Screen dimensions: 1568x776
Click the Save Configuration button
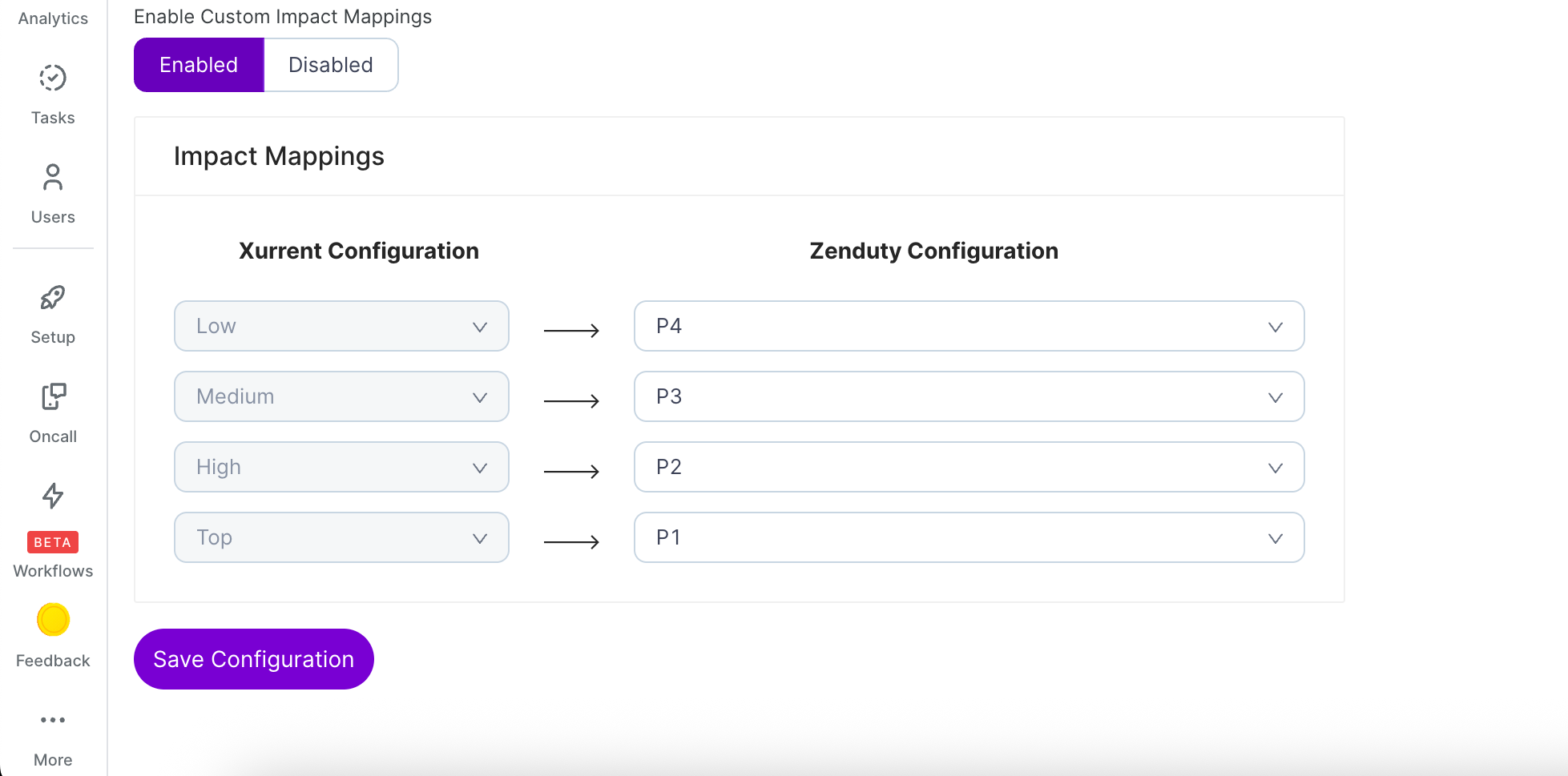pyautogui.click(x=253, y=659)
